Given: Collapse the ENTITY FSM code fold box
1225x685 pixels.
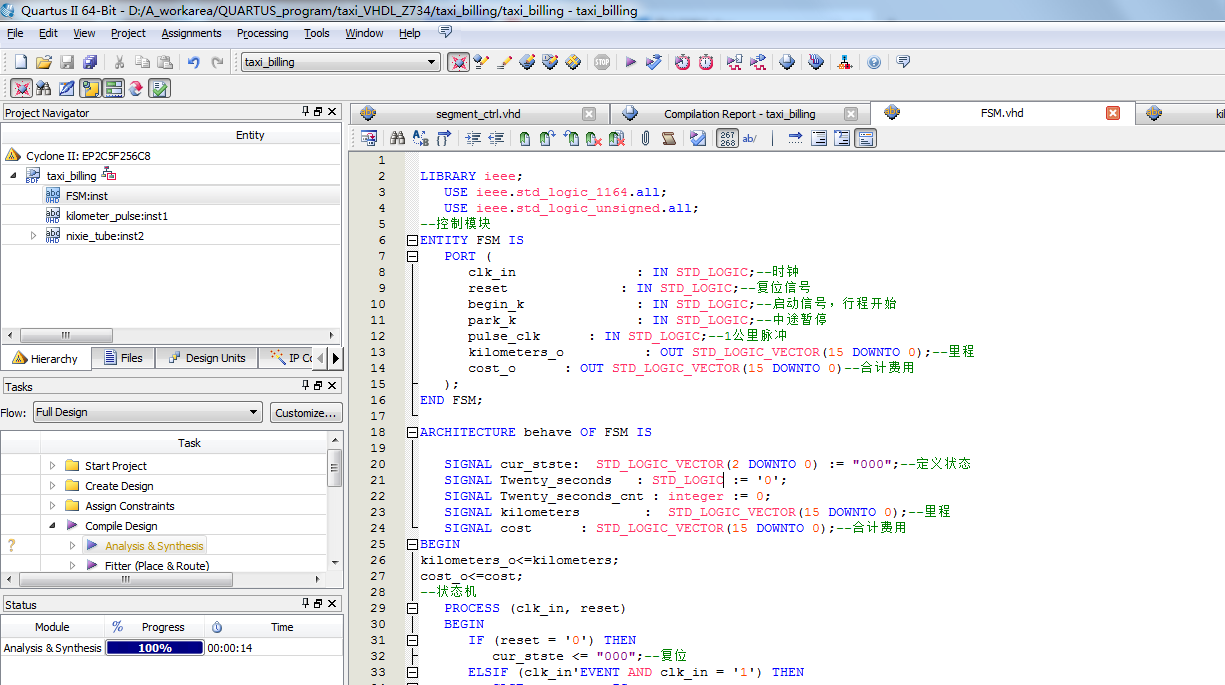Looking at the screenshot, I should (x=411, y=240).
